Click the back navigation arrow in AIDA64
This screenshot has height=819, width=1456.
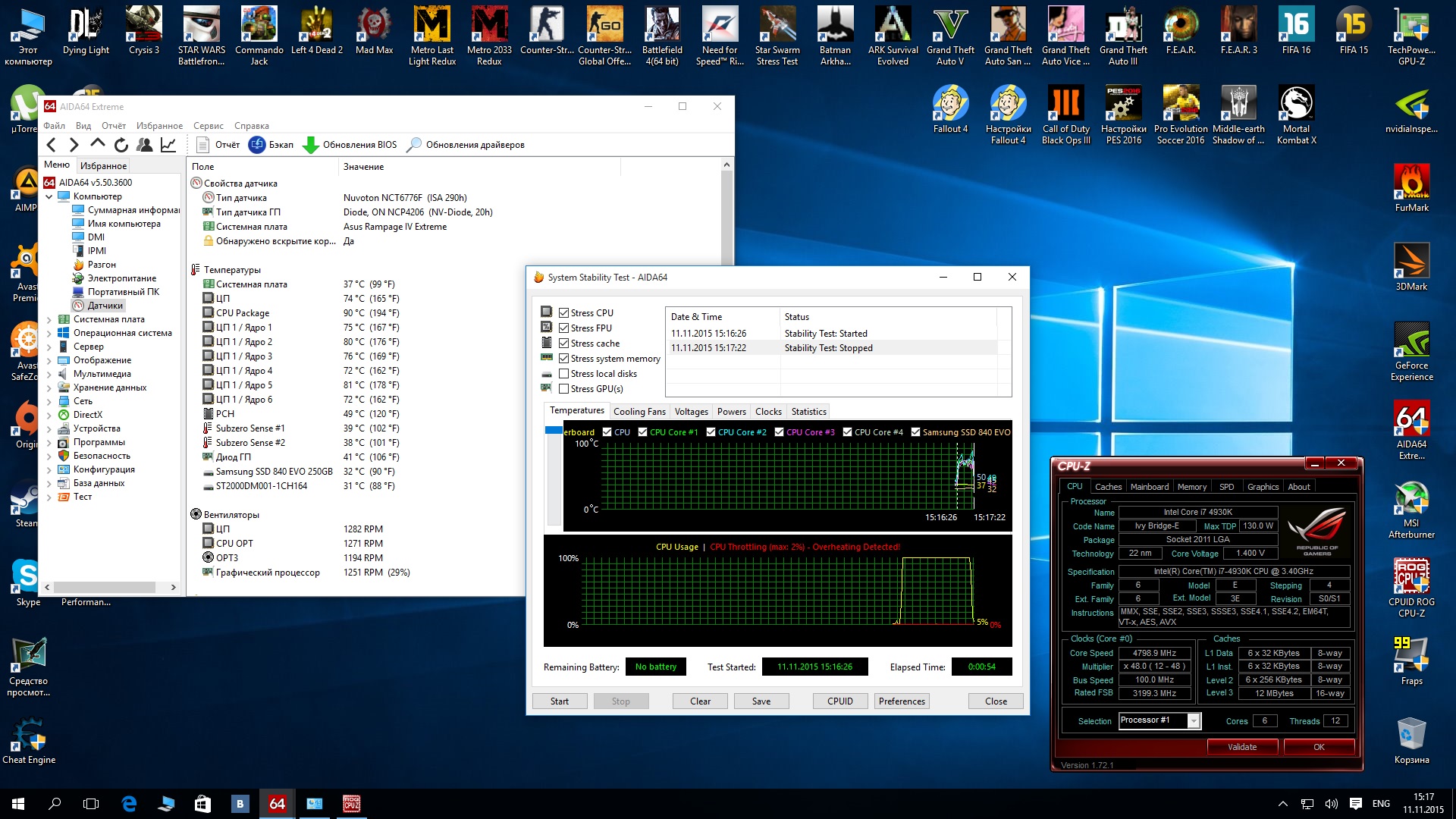pyautogui.click(x=52, y=145)
